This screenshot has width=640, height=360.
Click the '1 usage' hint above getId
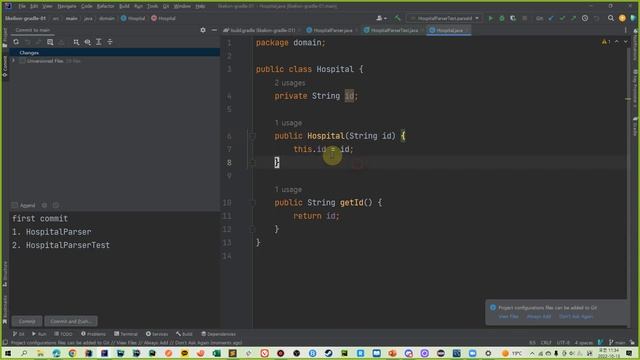point(288,190)
